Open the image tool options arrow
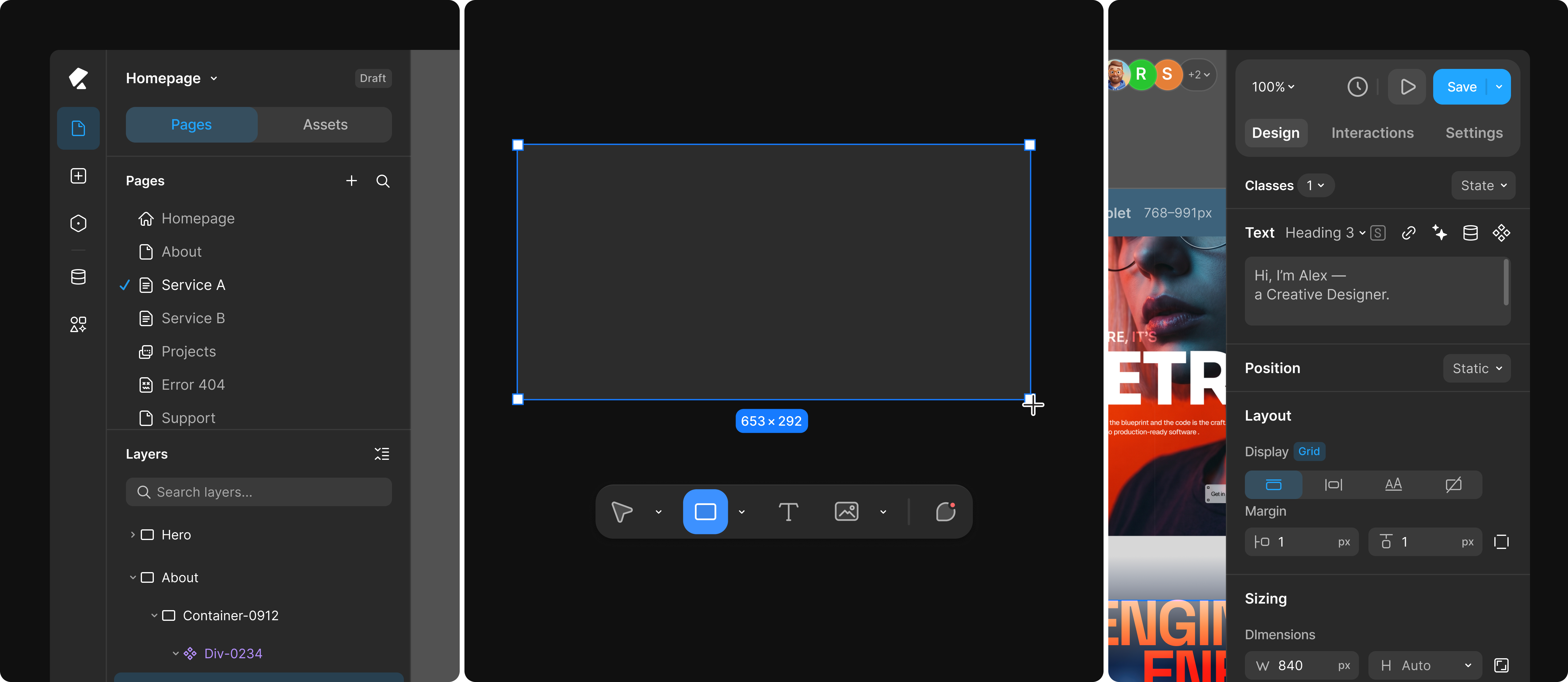 [883, 512]
